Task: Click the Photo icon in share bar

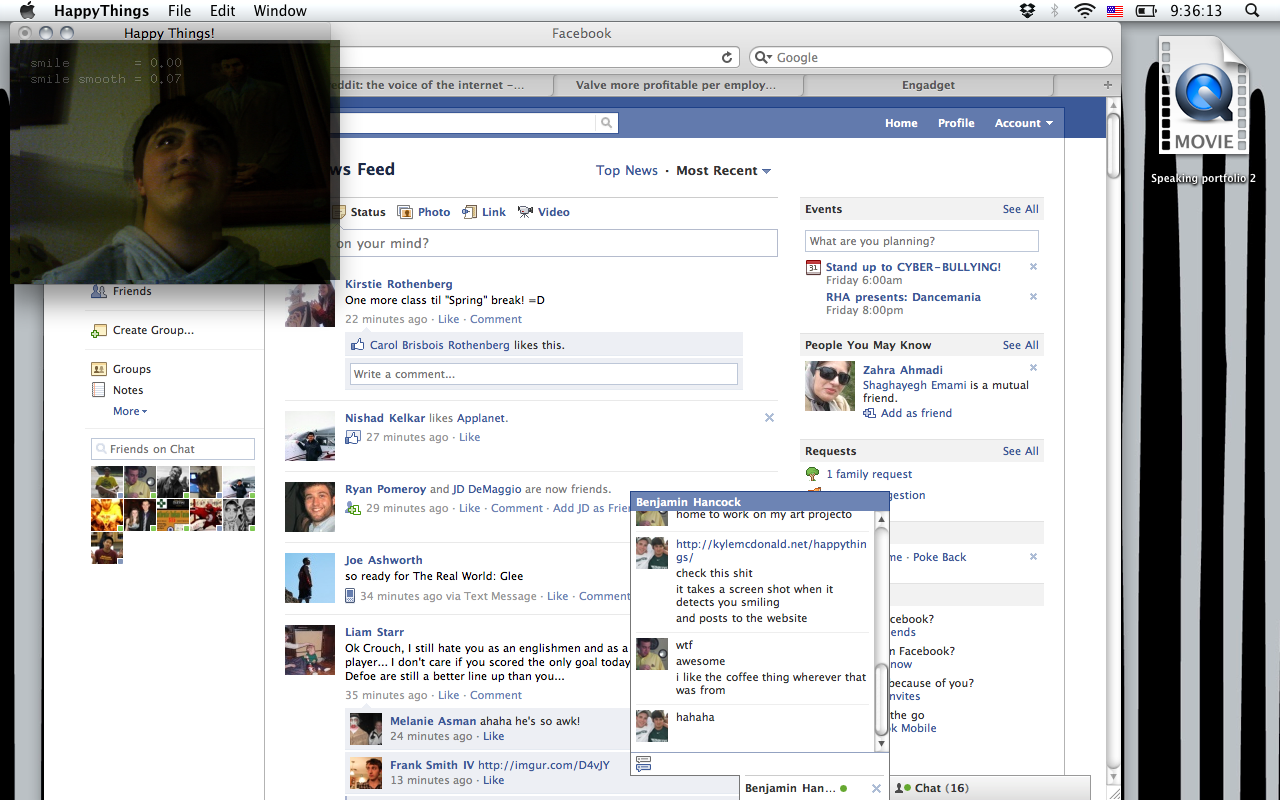Action: [405, 212]
